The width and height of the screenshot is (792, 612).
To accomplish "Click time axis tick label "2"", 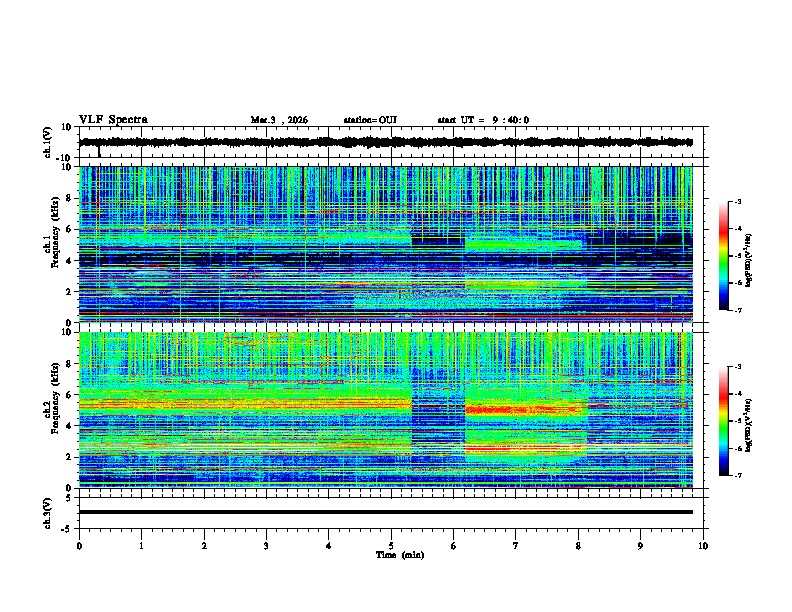I will (x=204, y=546).
